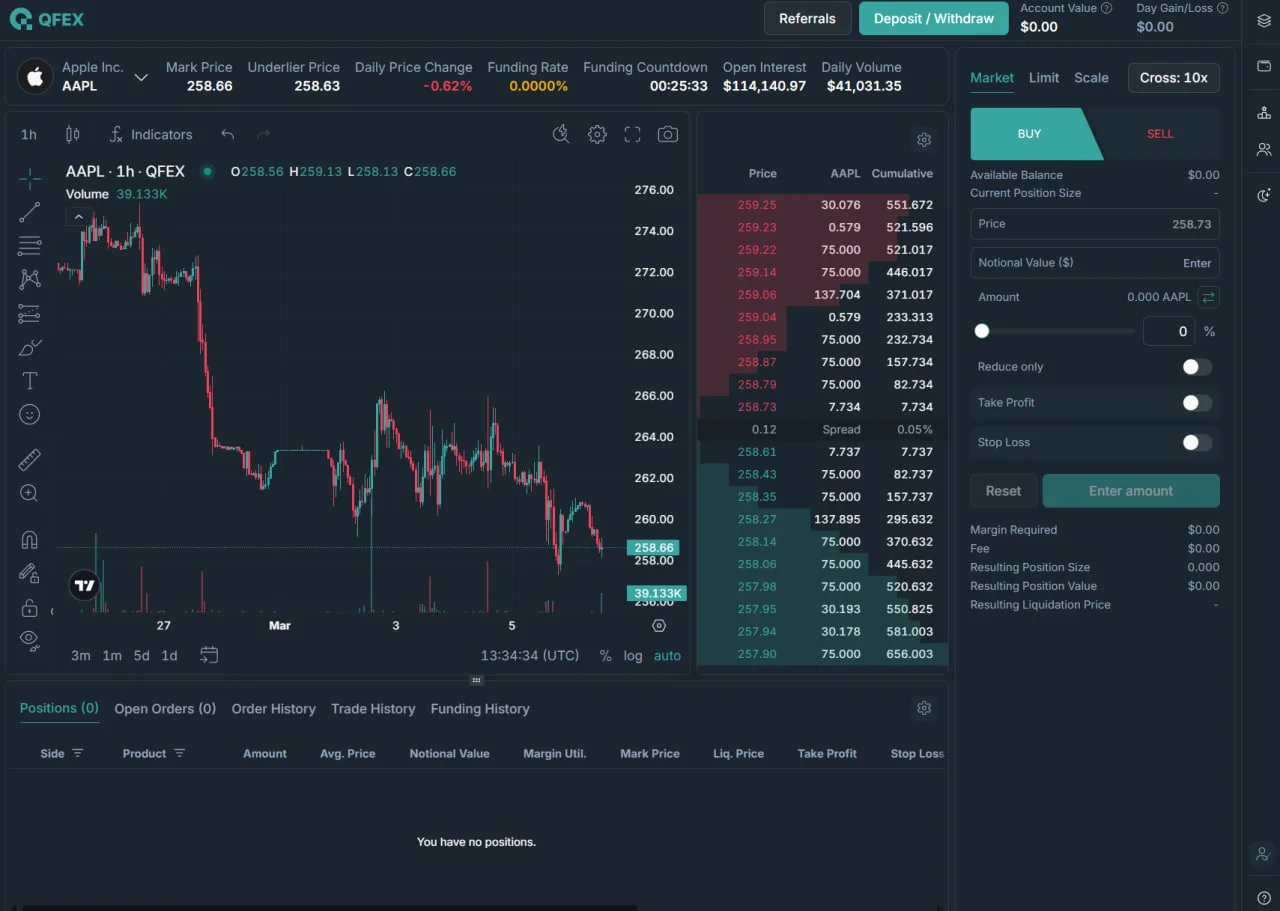Toggle auto scale on chart
1280x911 pixels.
click(667, 656)
